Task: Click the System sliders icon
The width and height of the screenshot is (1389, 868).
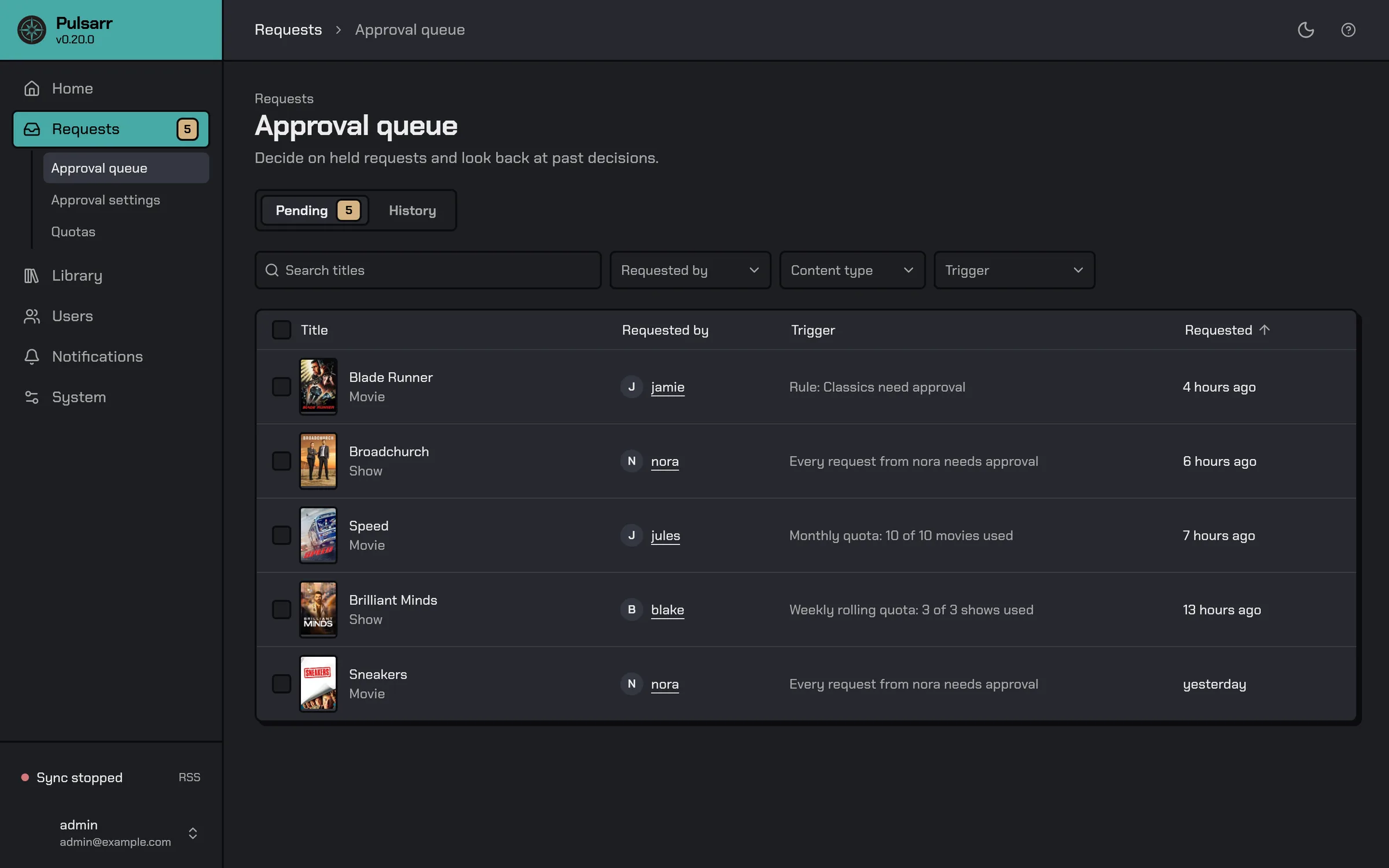Action: click(x=32, y=397)
